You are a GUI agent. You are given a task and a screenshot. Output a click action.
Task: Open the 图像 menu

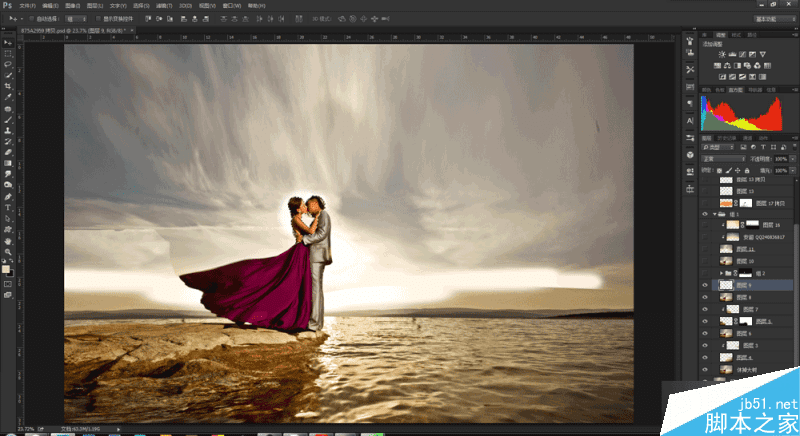(x=73, y=6)
